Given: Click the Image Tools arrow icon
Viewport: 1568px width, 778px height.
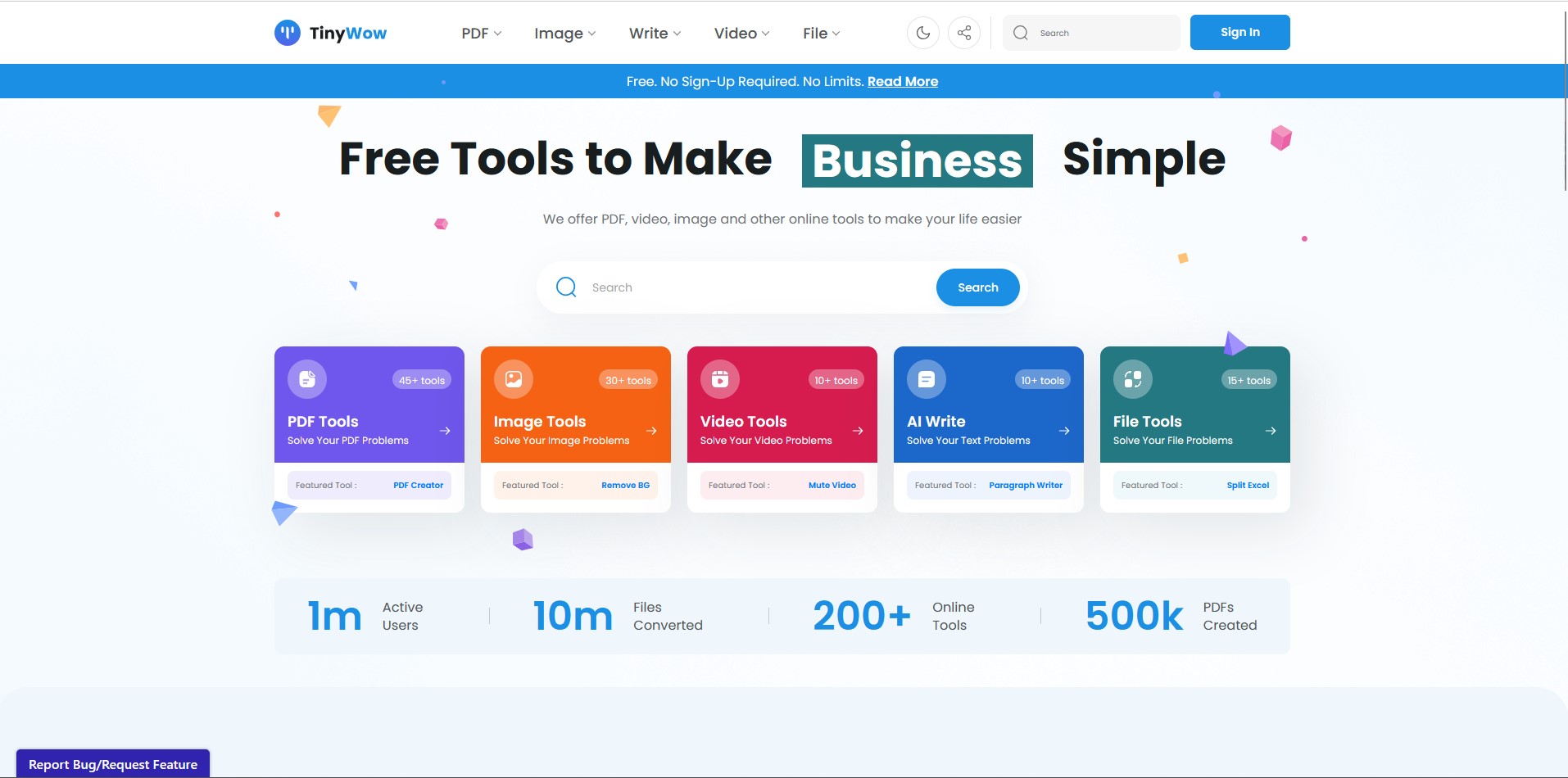Looking at the screenshot, I should pos(651,431).
